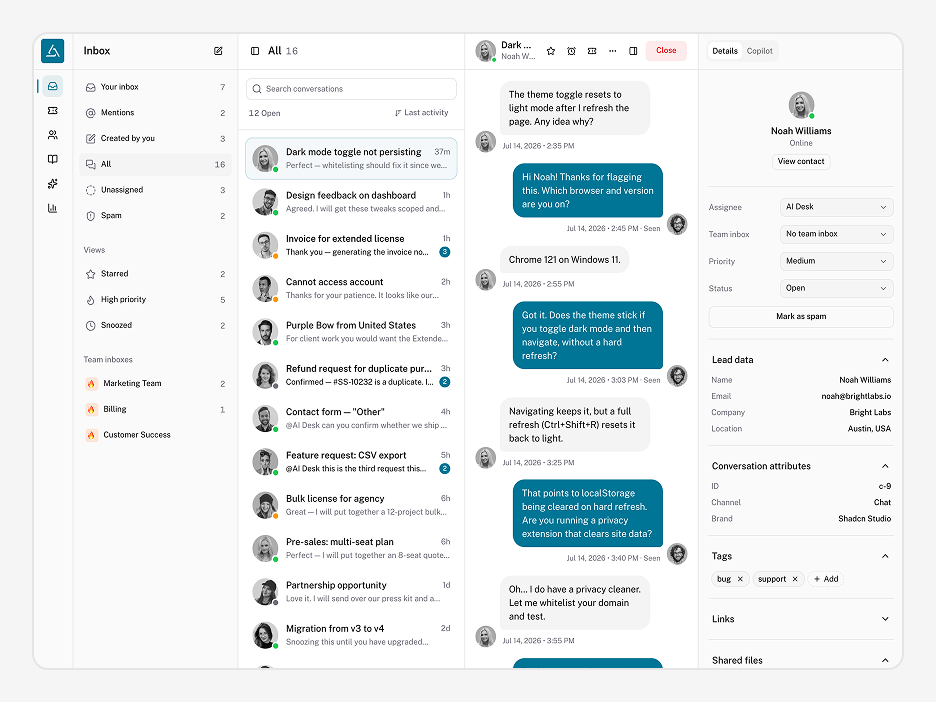Open the High priority view
Viewport: 936px width, 702px height.
pyautogui.click(x=155, y=300)
